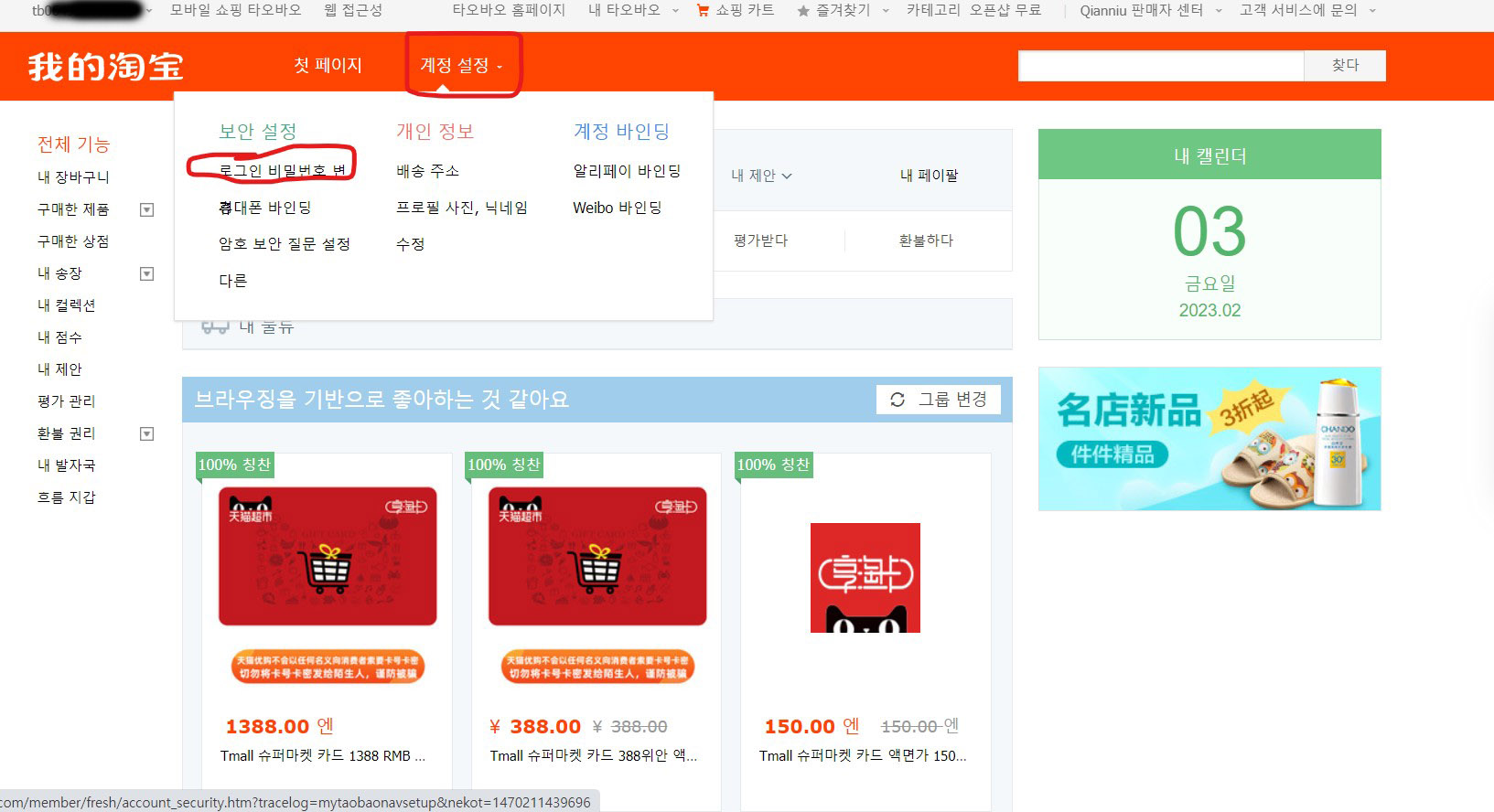The width and height of the screenshot is (1494, 812).
Task: Open 흐름 지갑 in sidebar
Action: 66,497
